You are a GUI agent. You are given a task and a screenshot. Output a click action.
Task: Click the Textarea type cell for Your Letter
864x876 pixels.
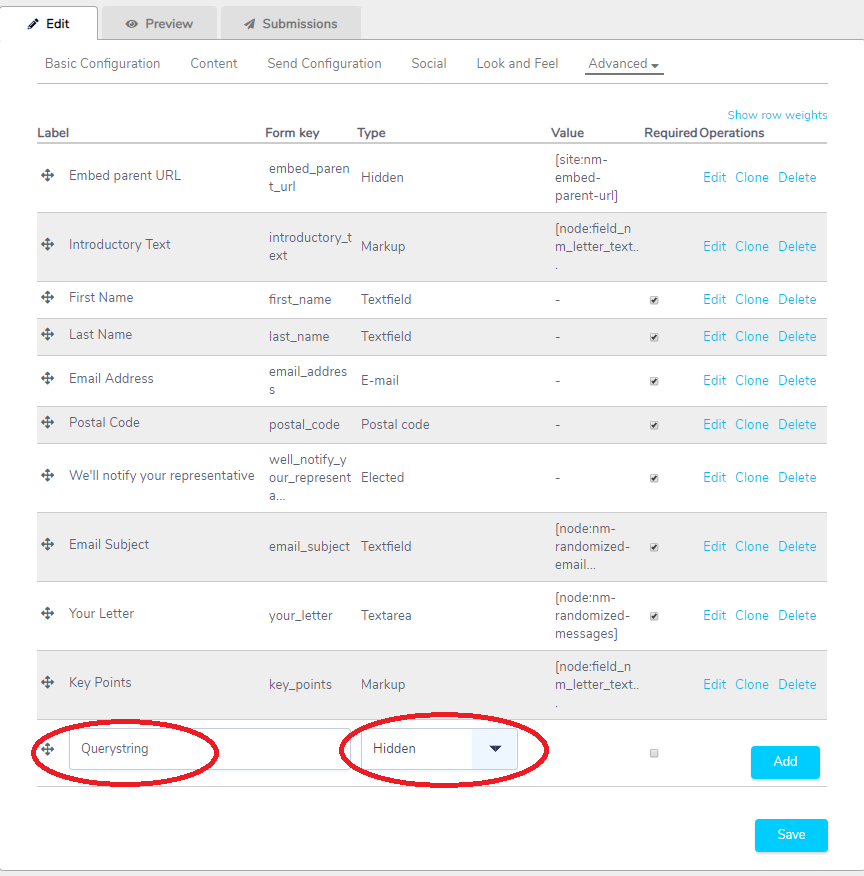click(386, 616)
